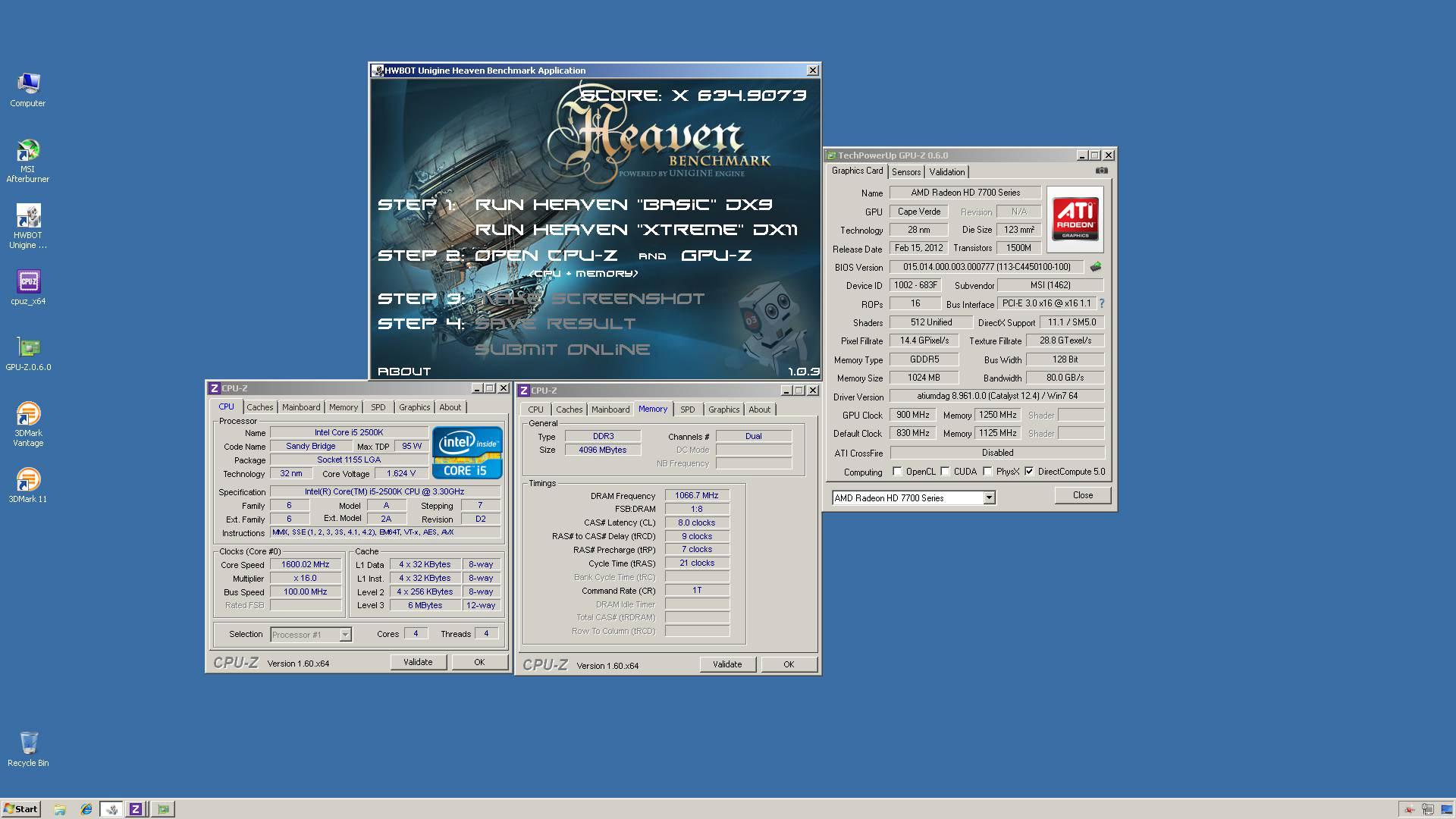Click the network tray icon
1456x819 pixels.
(x=1427, y=810)
